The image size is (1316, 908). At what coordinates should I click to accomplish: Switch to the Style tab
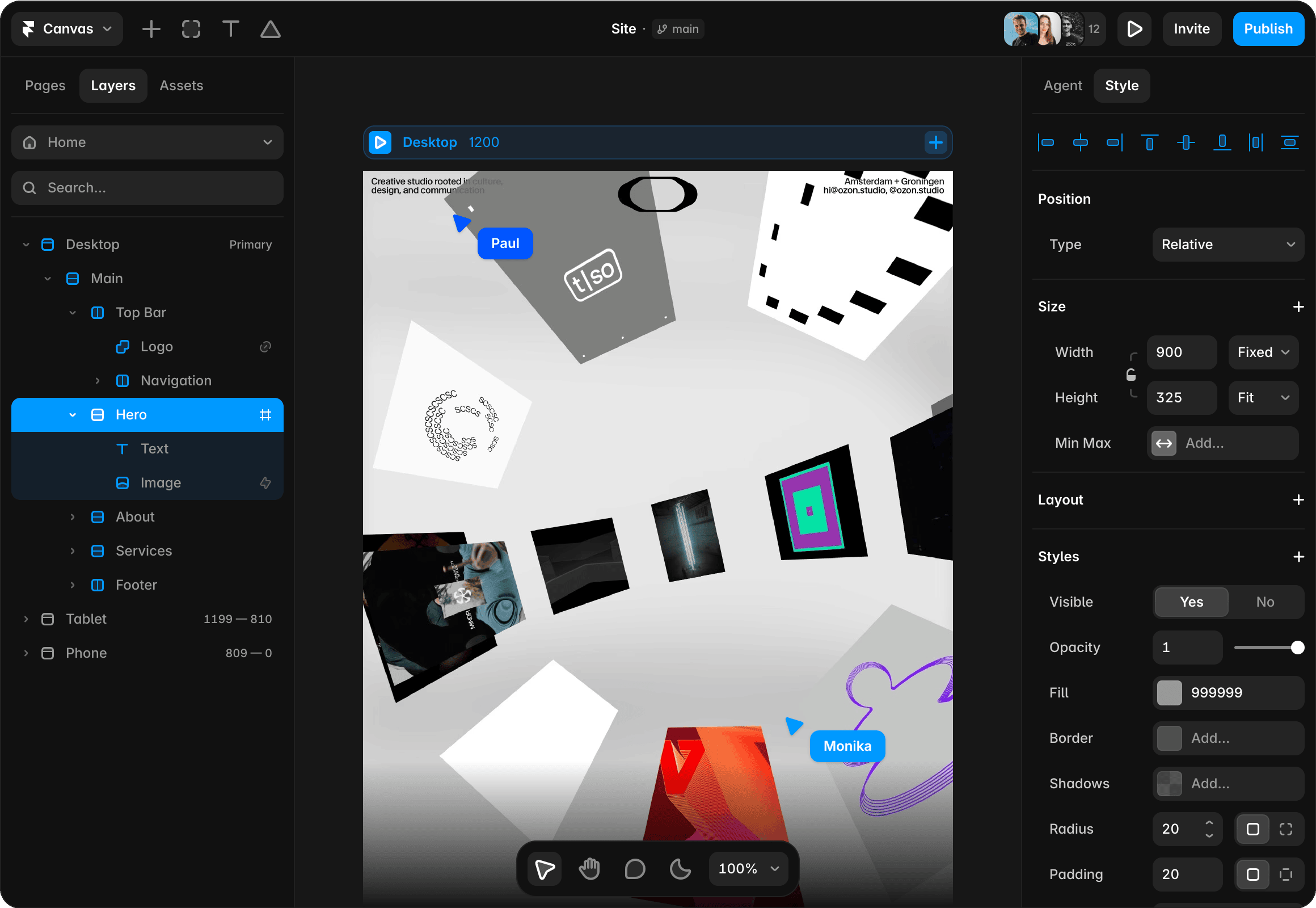1121,85
